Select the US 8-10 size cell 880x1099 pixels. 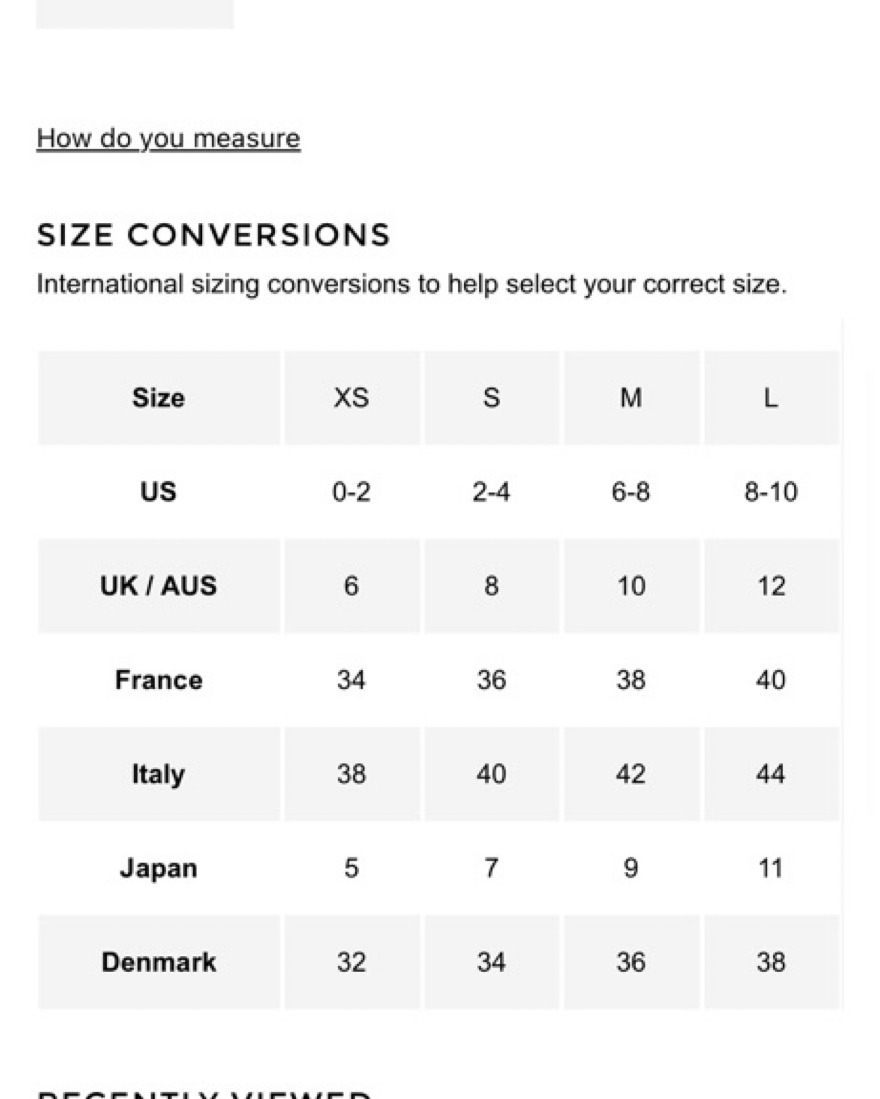771,492
